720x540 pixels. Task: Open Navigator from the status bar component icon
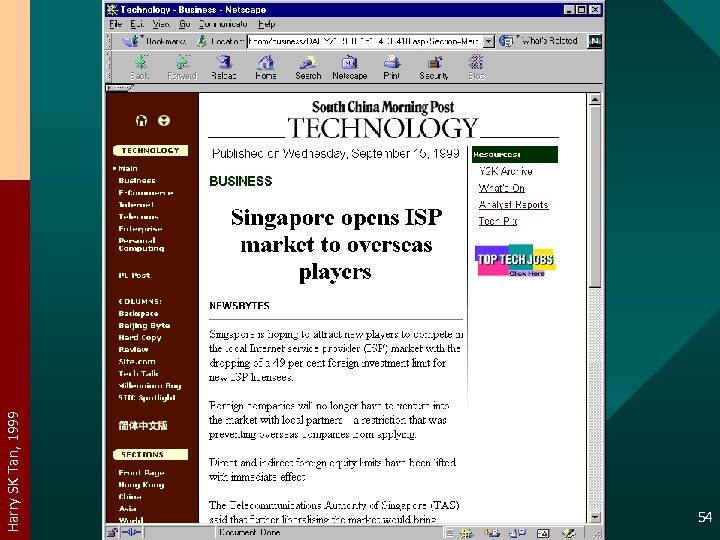(x=466, y=533)
